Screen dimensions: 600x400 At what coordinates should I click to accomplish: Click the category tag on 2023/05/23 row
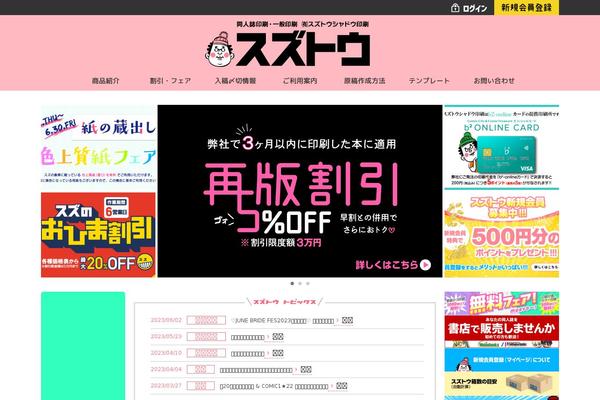point(206,337)
